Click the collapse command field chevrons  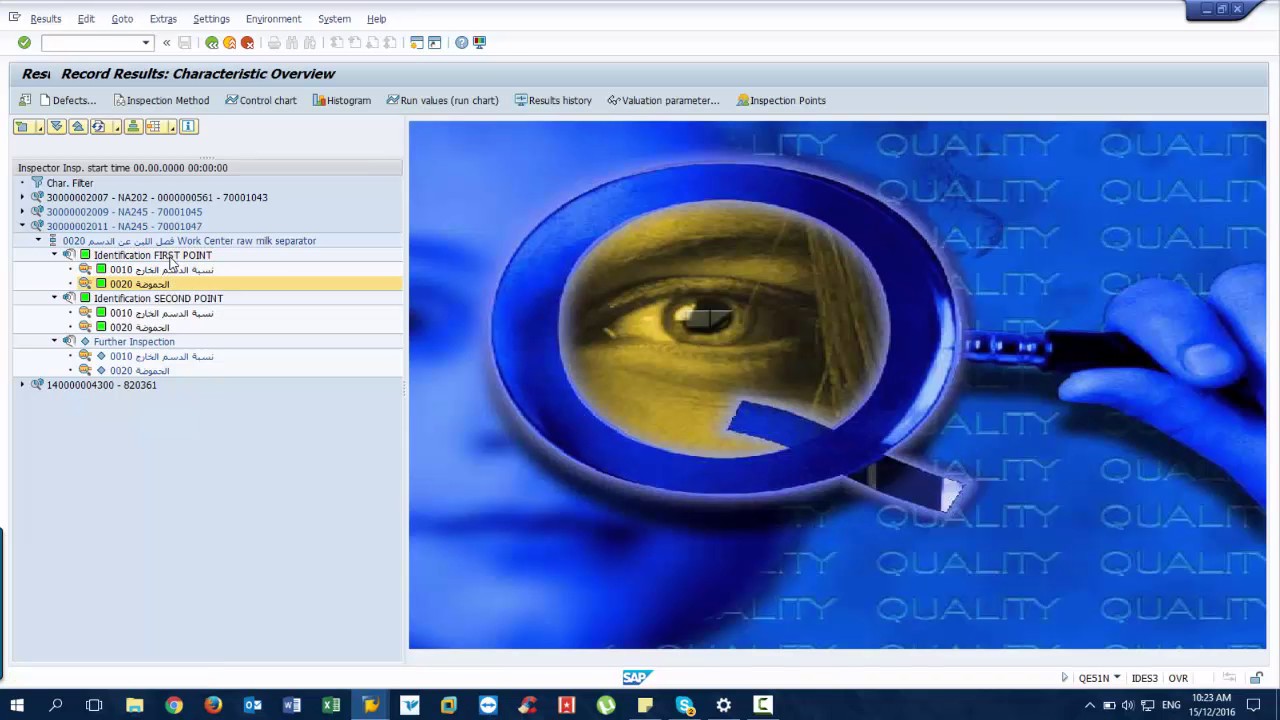167,43
